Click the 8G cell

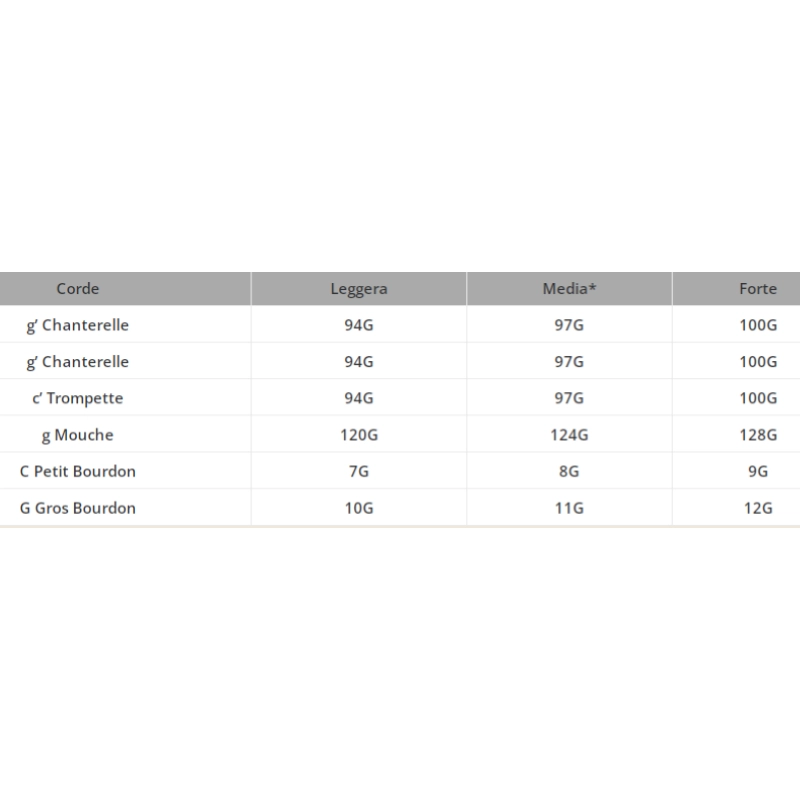coord(569,471)
